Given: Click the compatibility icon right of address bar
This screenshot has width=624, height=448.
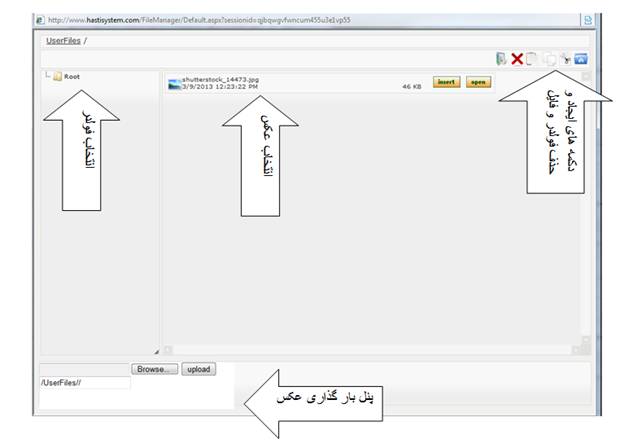Looking at the screenshot, I should coord(587,18).
